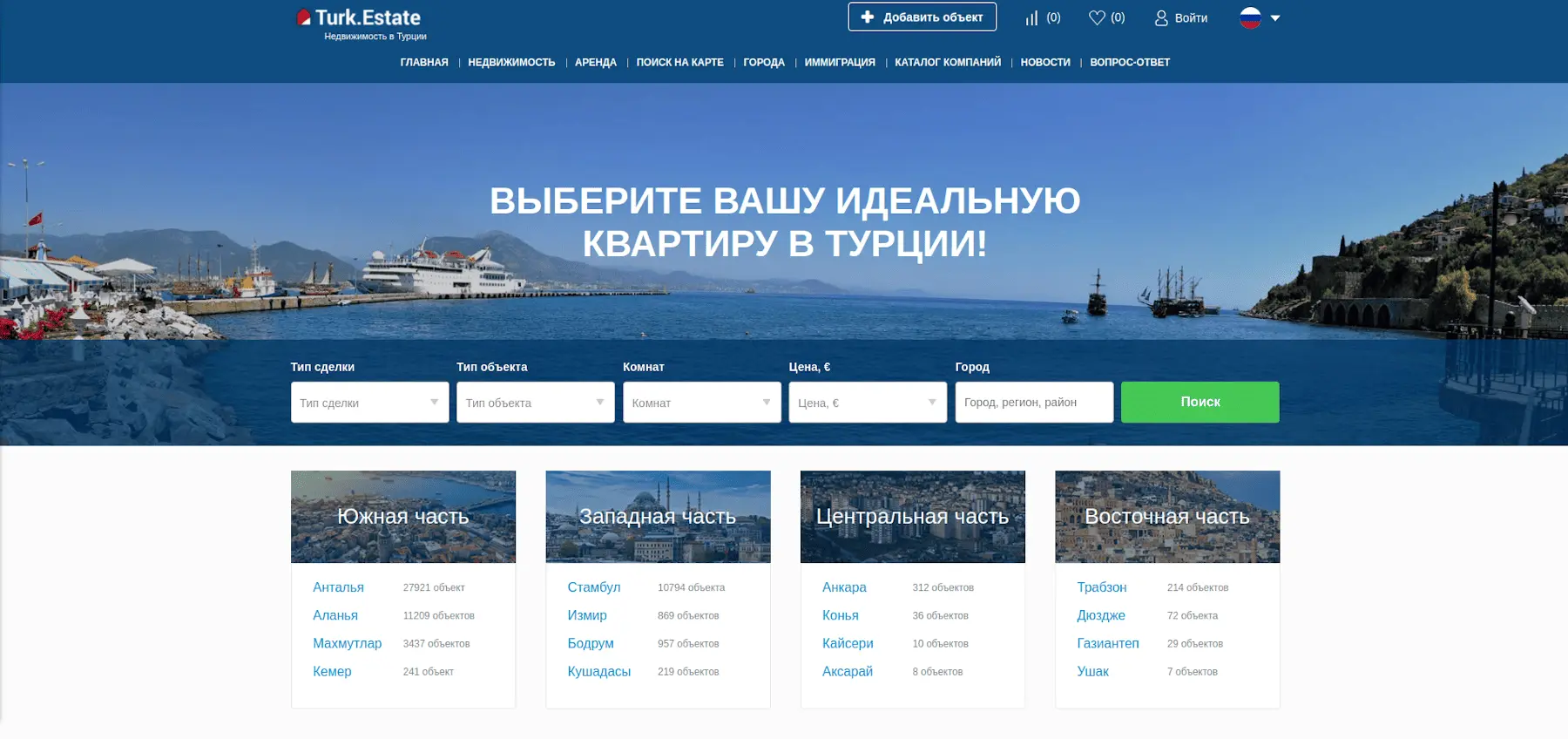Click the Город, регион, район input field
This screenshot has width=1568, height=739.
click(x=1034, y=403)
